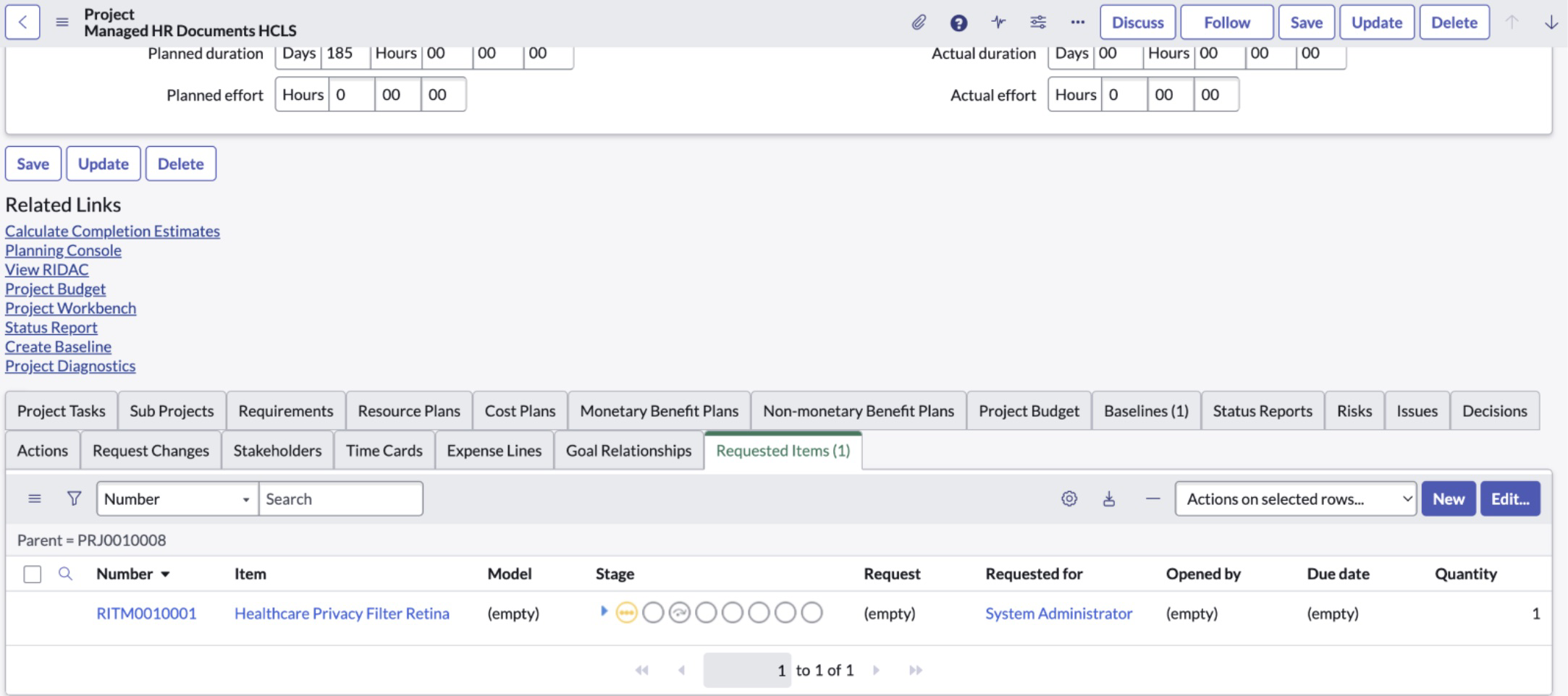Click the New button to create a requested item
This screenshot has height=696, width=1568.
pyautogui.click(x=1449, y=498)
